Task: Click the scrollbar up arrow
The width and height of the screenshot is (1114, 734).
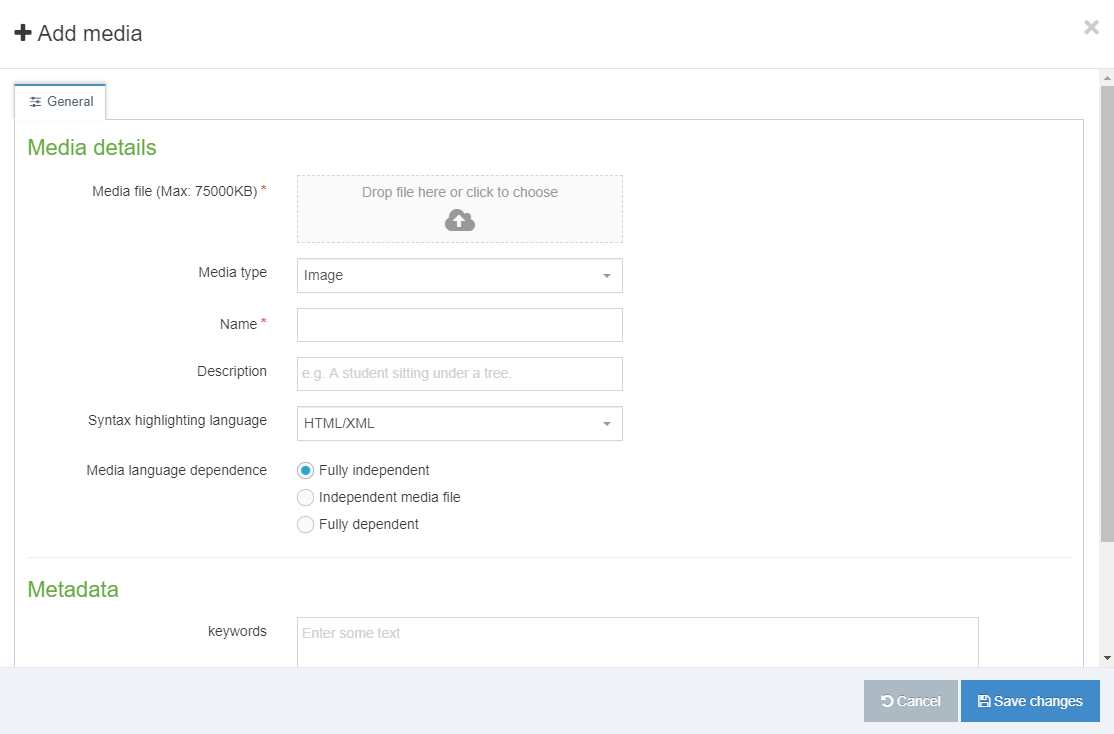Action: (1107, 77)
